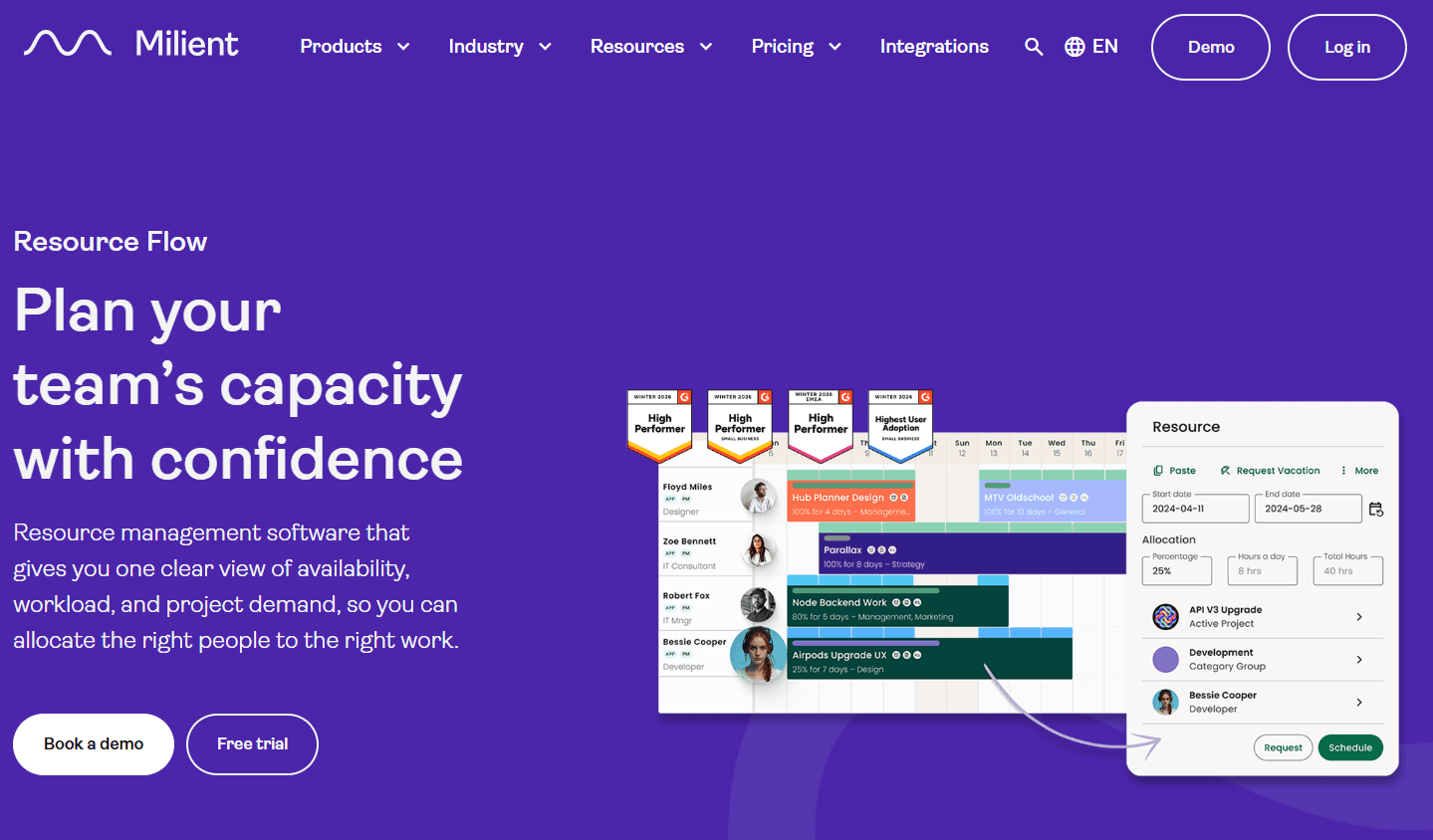Click the Start date field
The width and height of the screenshot is (1433, 840).
(1195, 508)
